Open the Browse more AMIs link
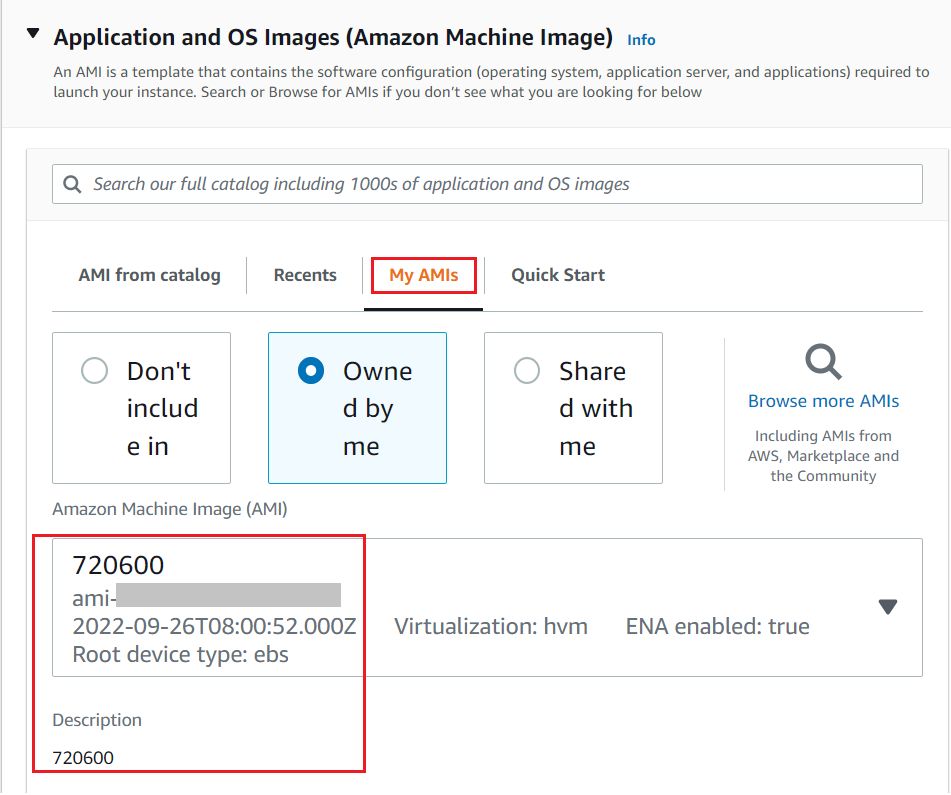Image resolution: width=951 pixels, height=795 pixels. pyautogui.click(x=823, y=401)
